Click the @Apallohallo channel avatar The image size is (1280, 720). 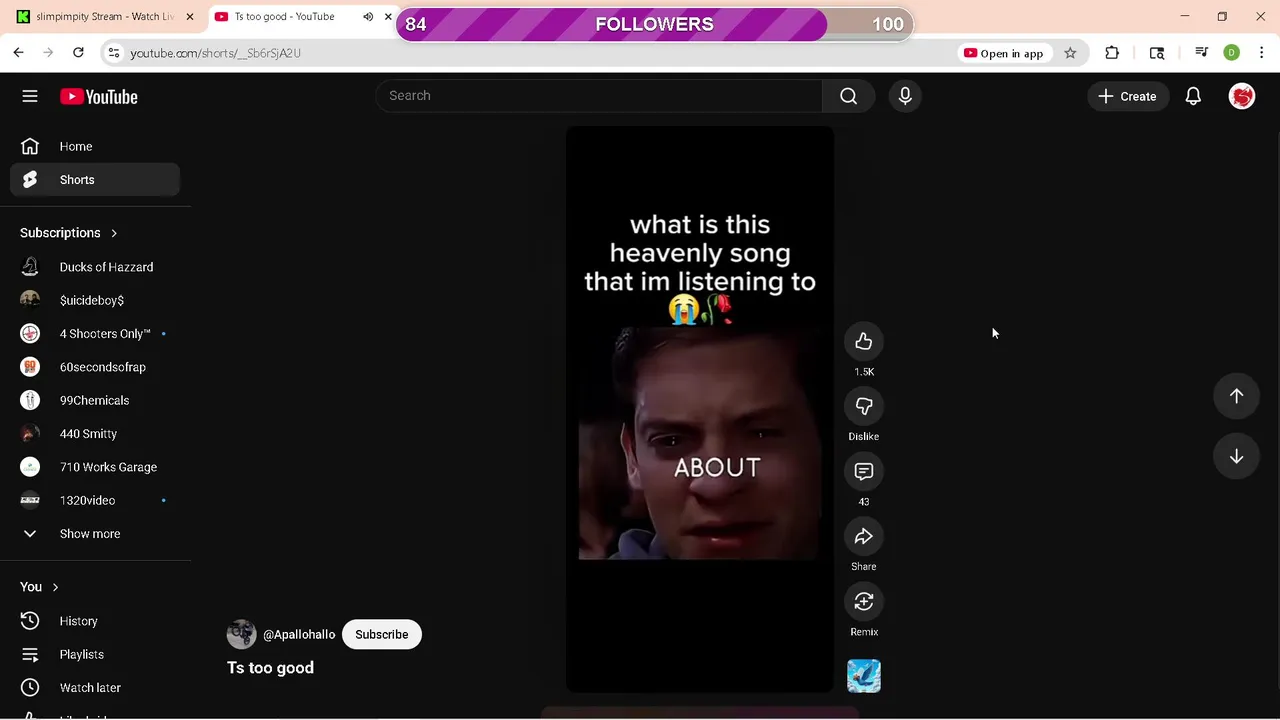tap(241, 635)
